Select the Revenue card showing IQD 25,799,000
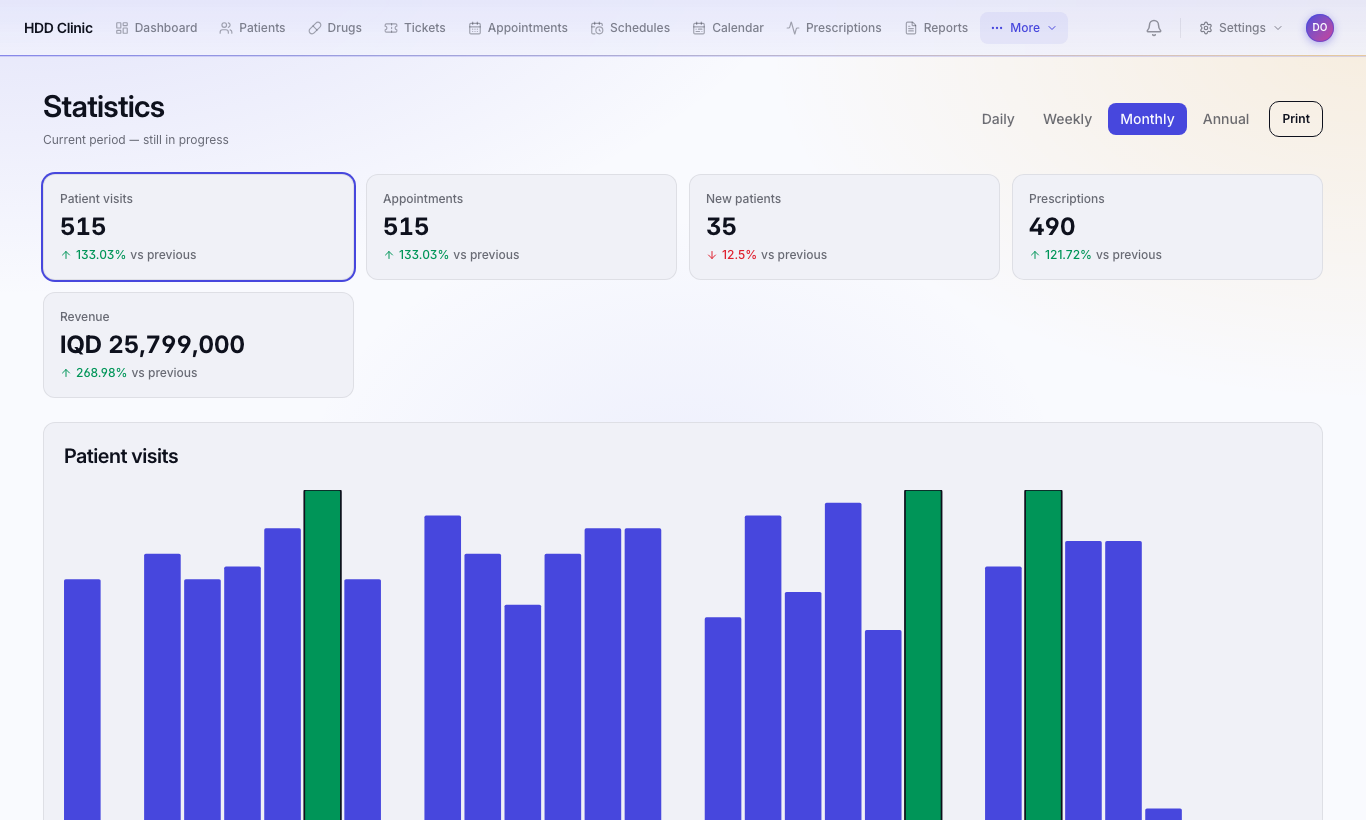Screen dimensions: 1366x820 pos(198,345)
